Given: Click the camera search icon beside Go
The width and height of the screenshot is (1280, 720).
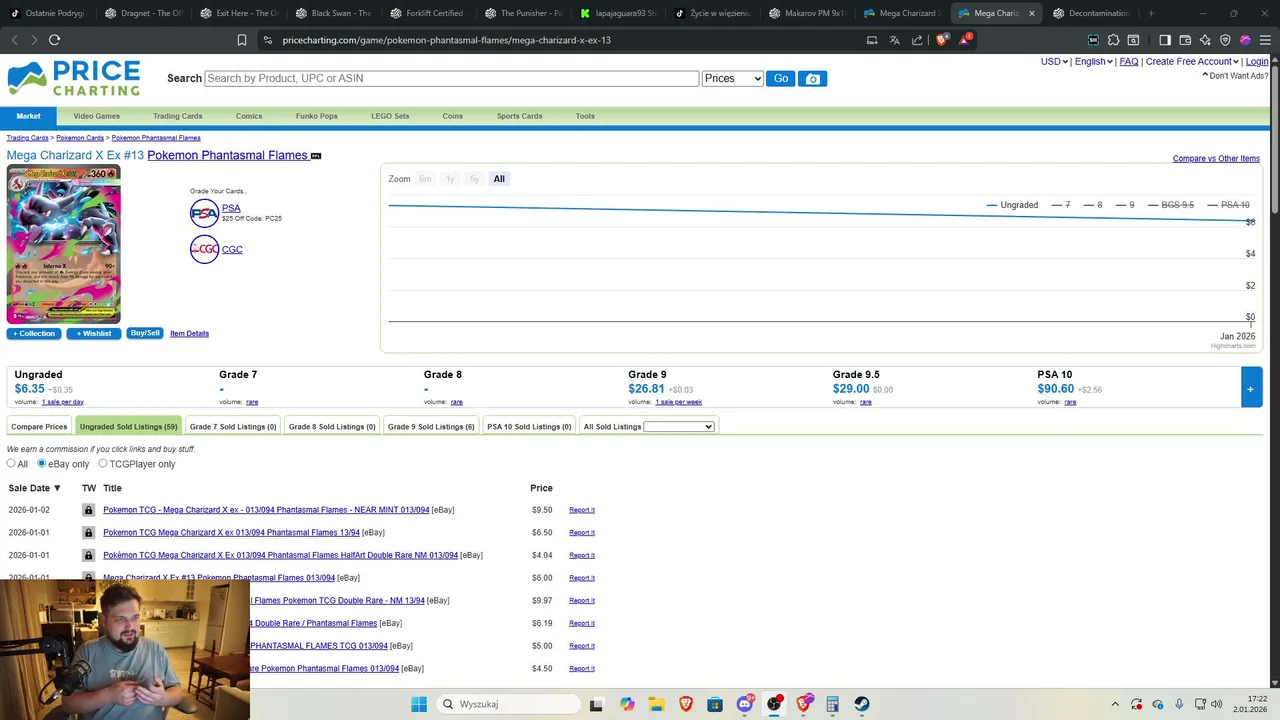Looking at the screenshot, I should point(812,78).
